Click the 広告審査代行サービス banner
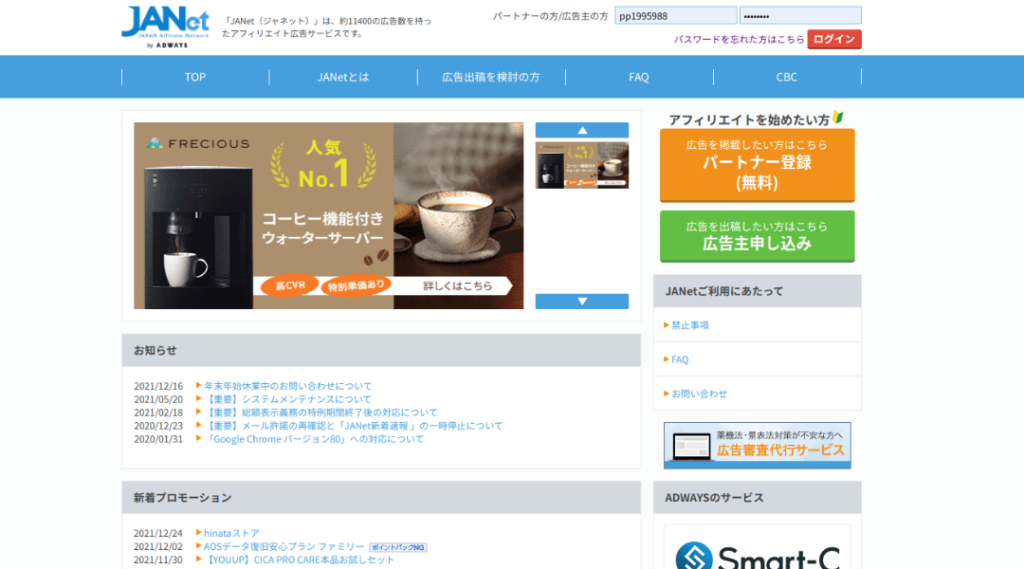 (x=757, y=445)
